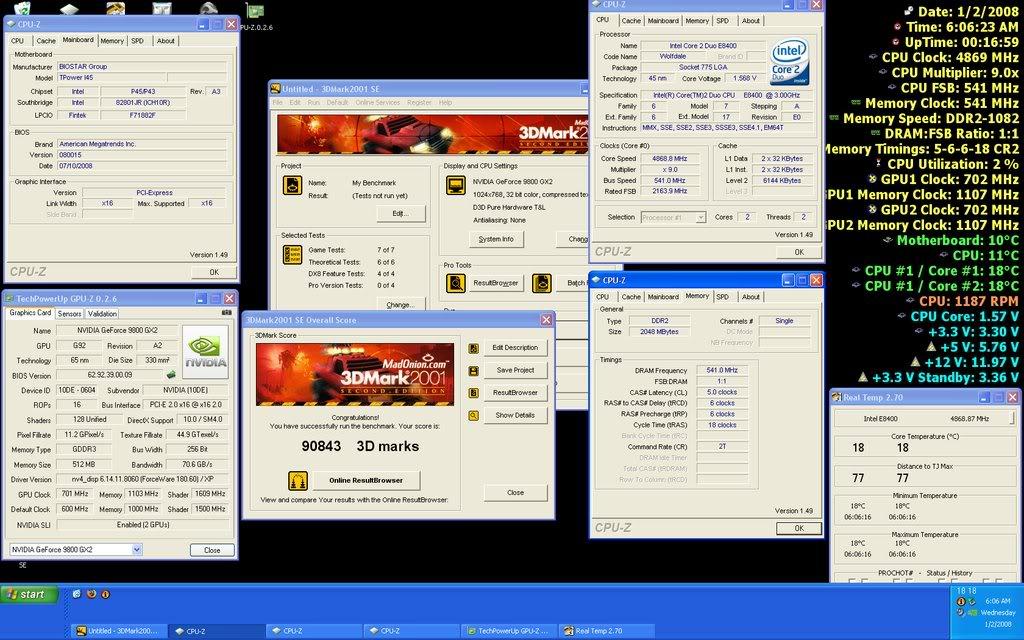Click the Online ResultBrowser button
The image size is (1024, 640).
point(366,481)
